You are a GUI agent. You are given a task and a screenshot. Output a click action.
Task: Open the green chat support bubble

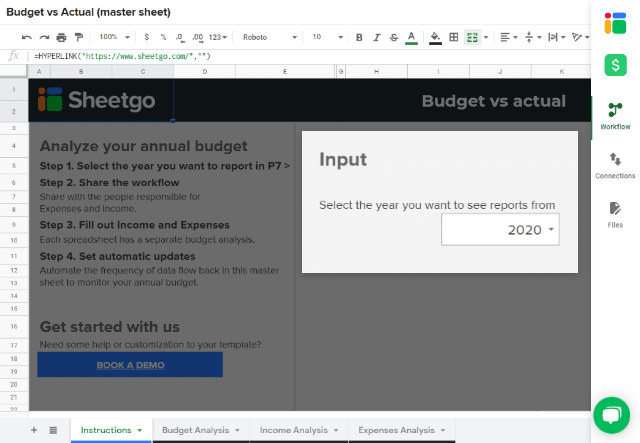(611, 415)
